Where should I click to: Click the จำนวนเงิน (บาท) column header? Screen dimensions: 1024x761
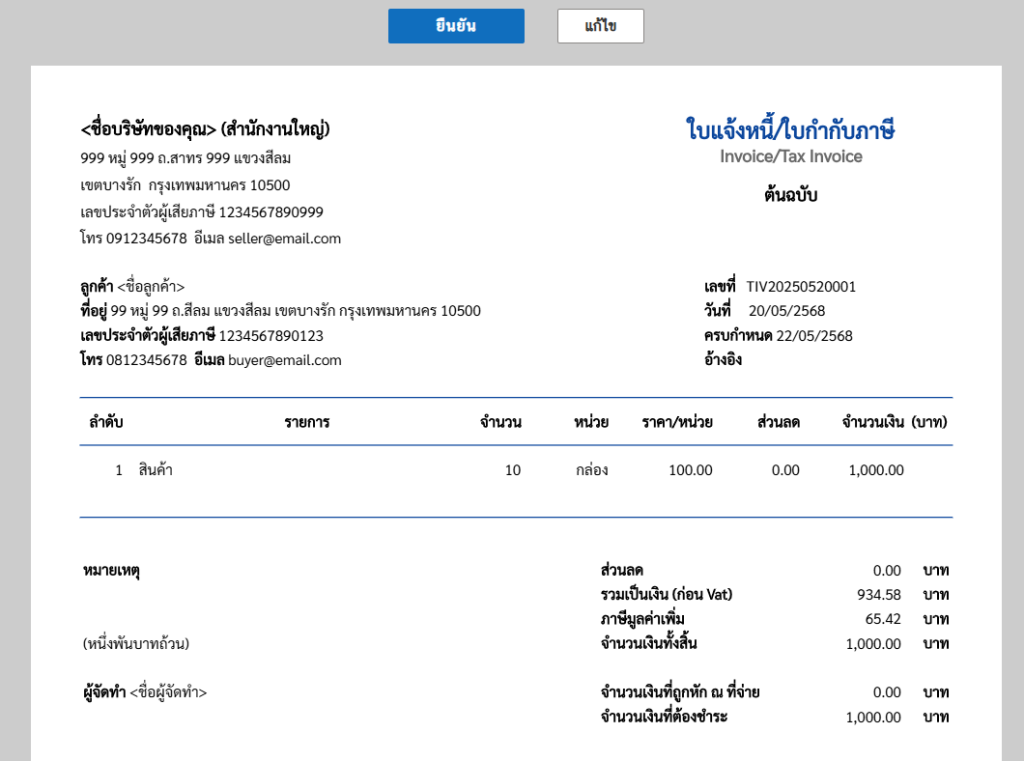pos(894,422)
